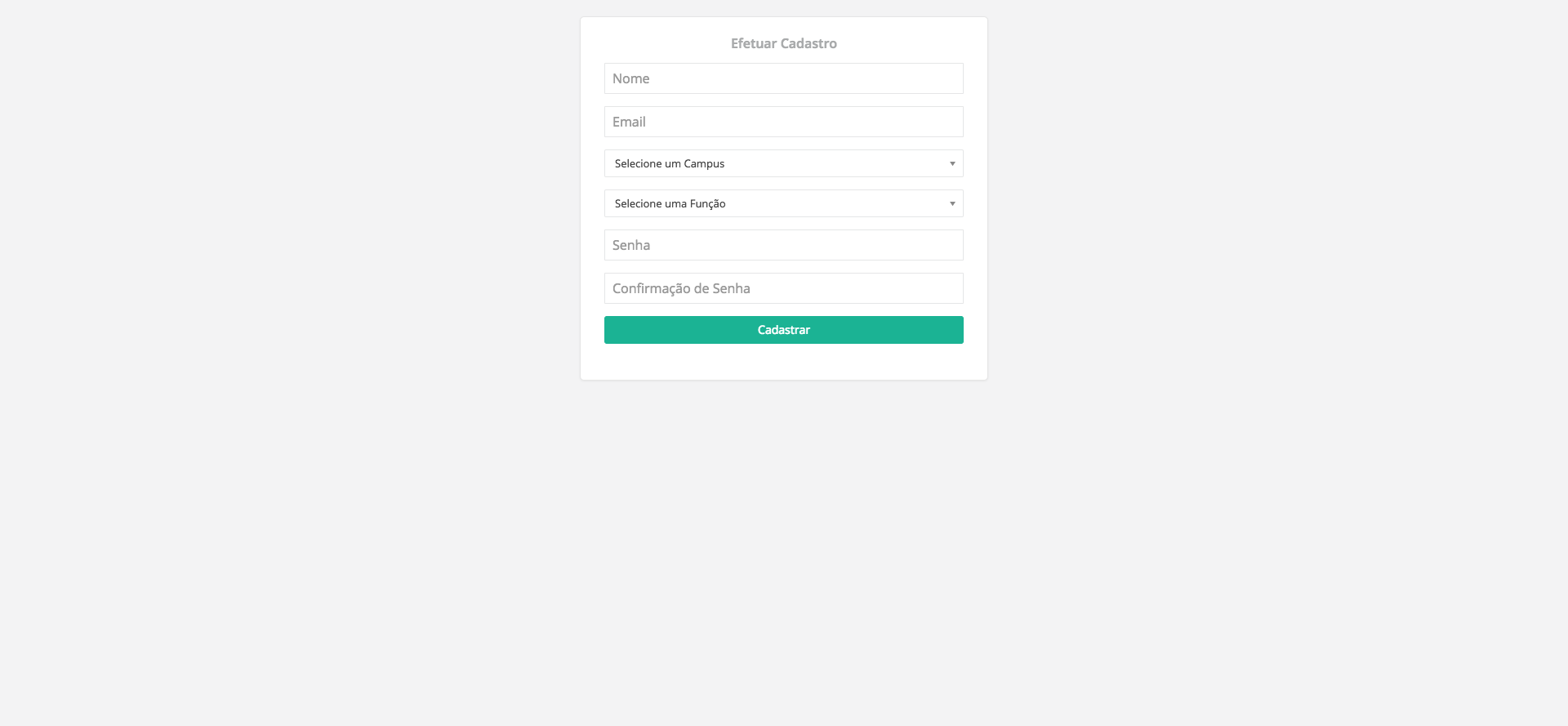Click the arrow on the Campus selector

[x=952, y=164]
